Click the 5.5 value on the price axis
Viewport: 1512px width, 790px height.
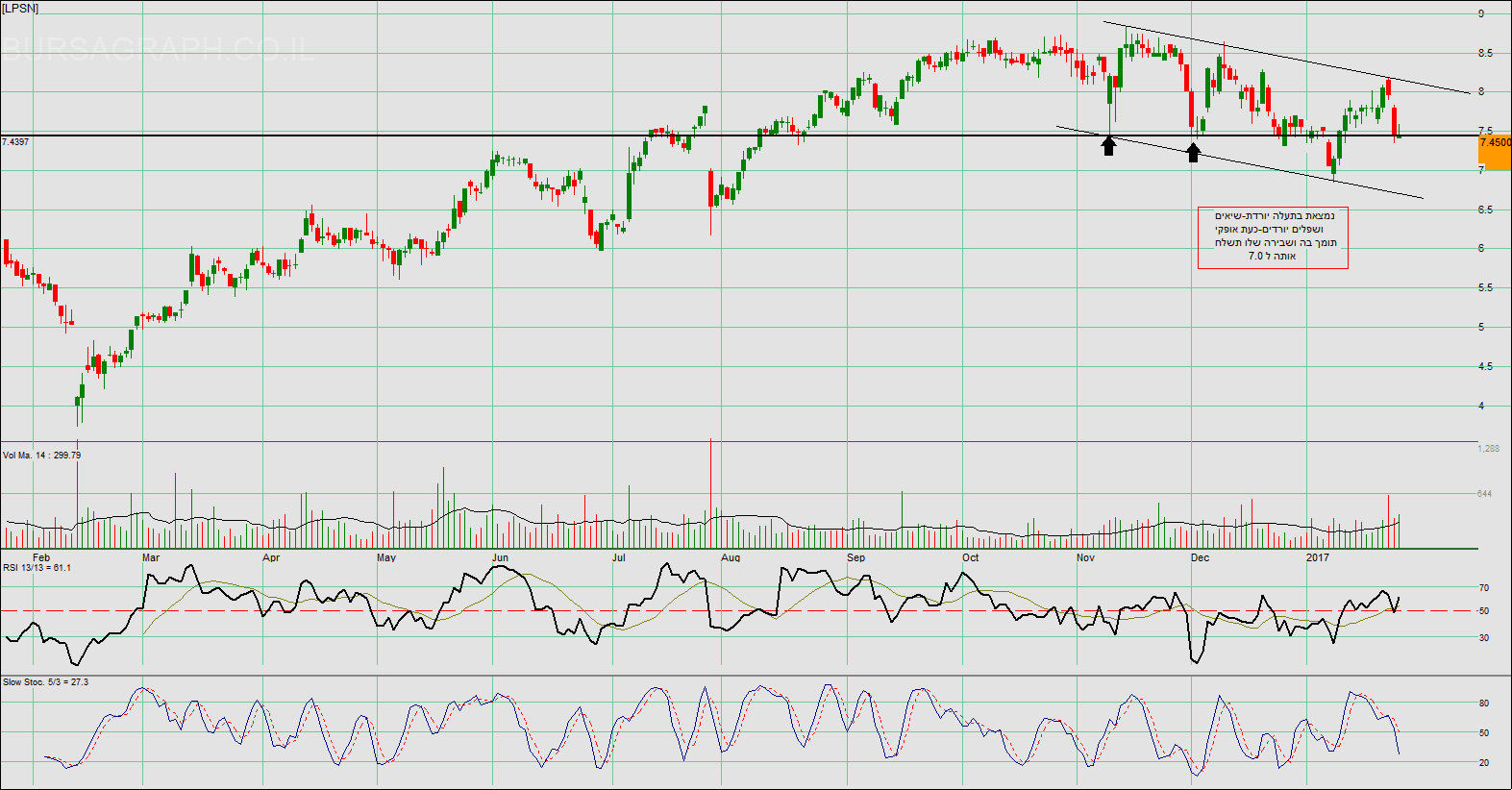point(1486,287)
